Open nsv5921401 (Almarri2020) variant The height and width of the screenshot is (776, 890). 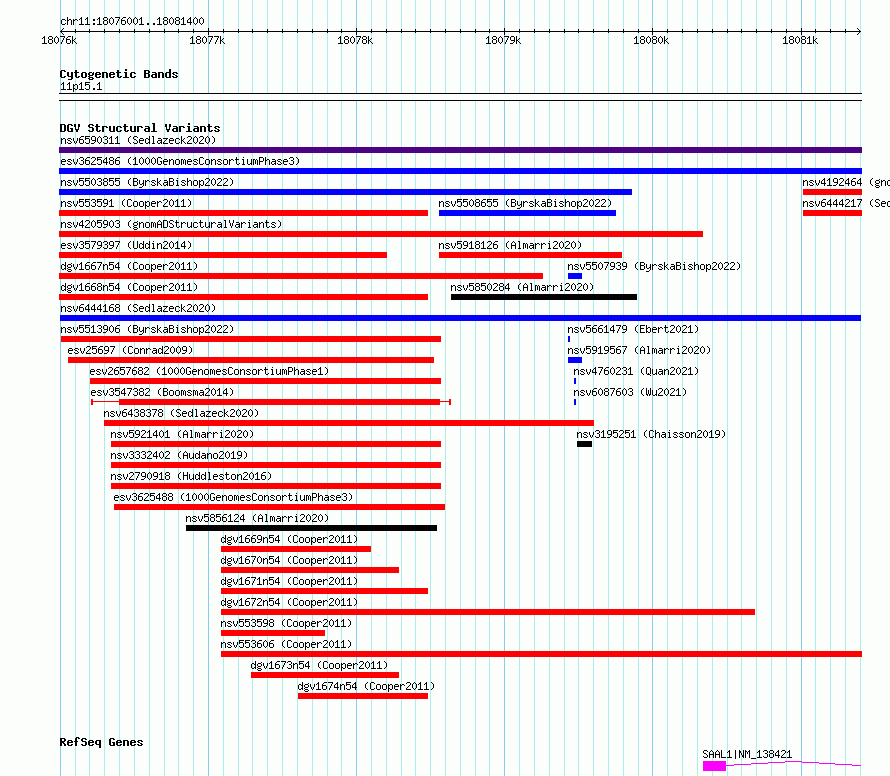182,434
